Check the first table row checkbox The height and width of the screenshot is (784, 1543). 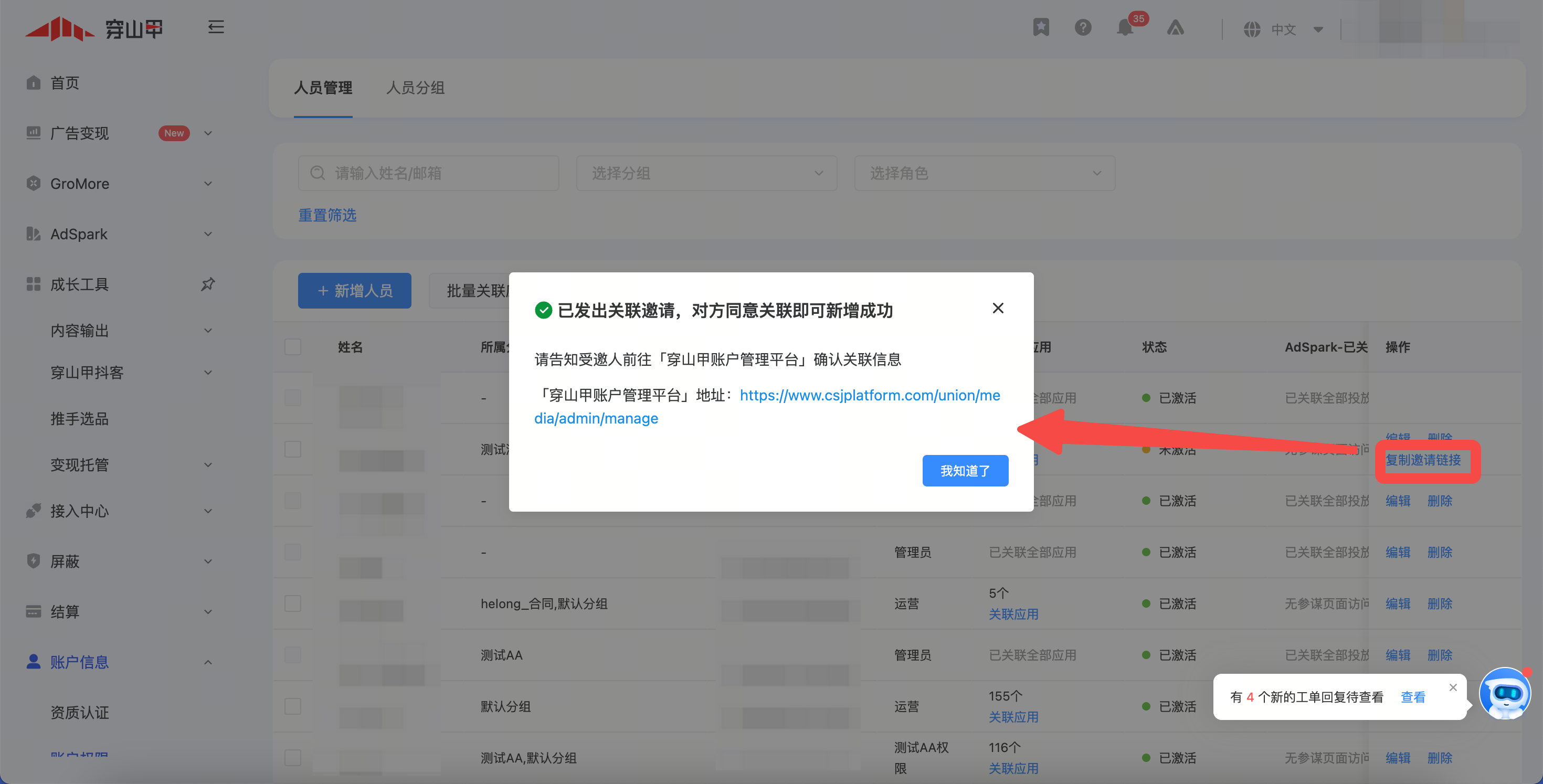coord(293,398)
